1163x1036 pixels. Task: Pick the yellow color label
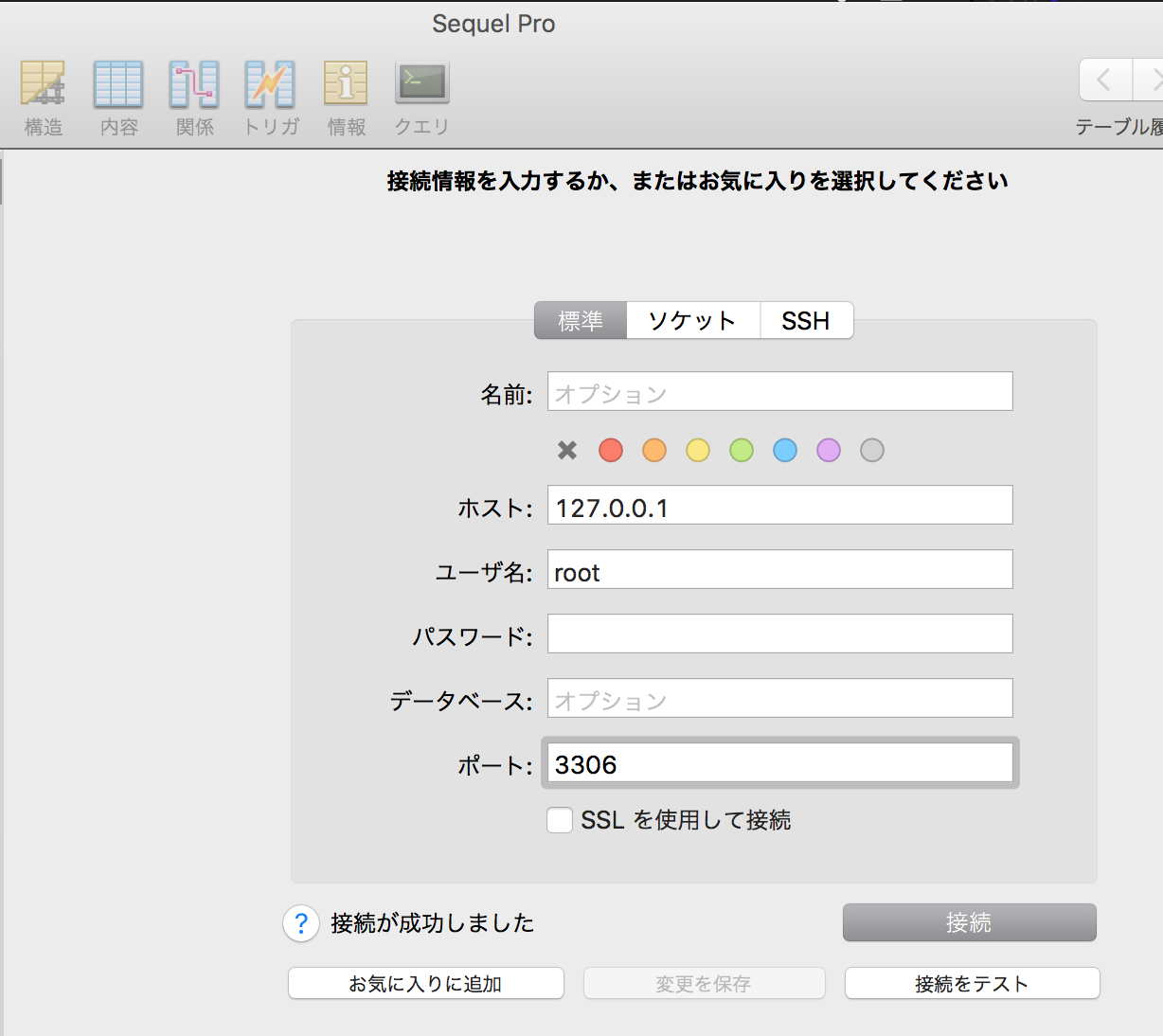coord(698,450)
